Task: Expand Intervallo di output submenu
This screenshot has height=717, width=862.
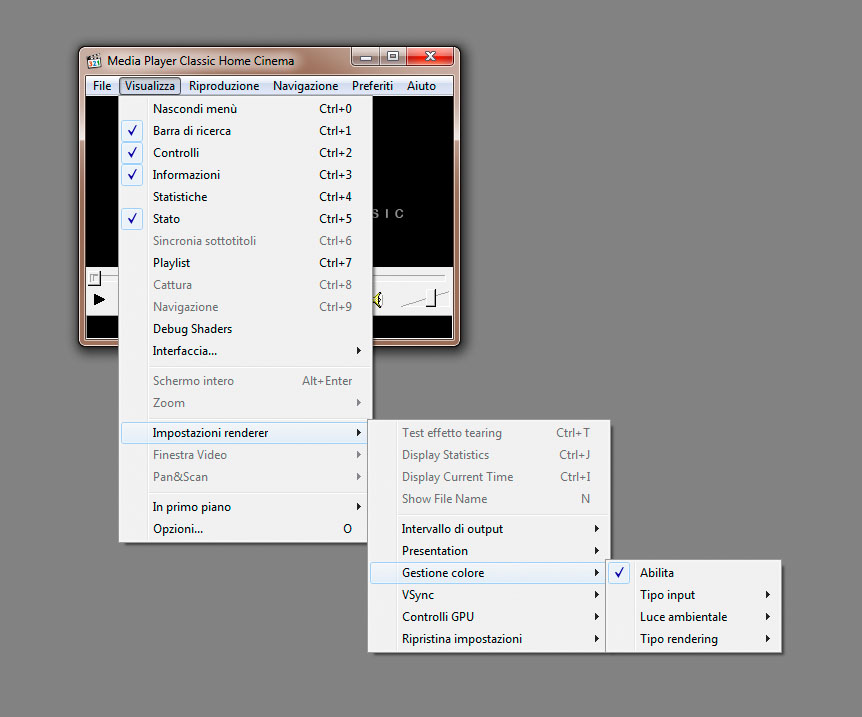Action: [x=489, y=529]
